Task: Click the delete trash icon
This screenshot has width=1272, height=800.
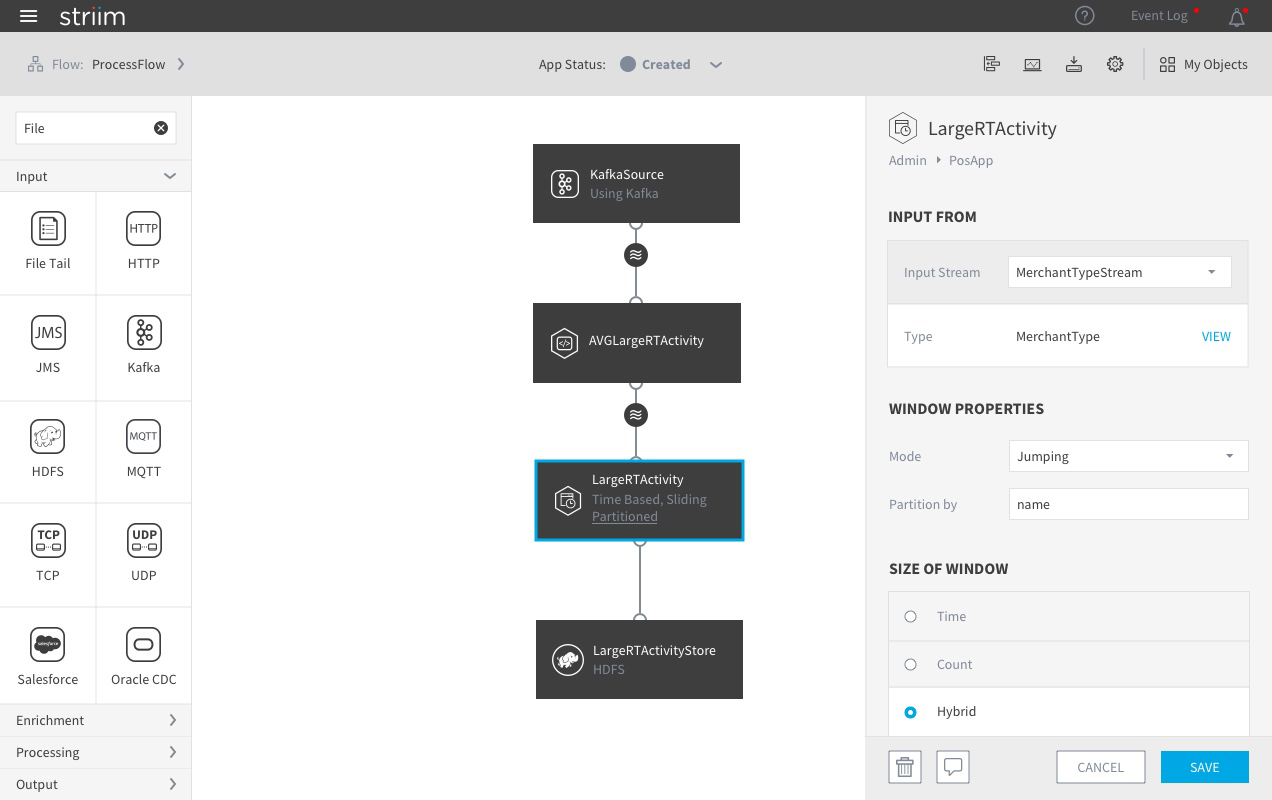Action: coord(905,767)
